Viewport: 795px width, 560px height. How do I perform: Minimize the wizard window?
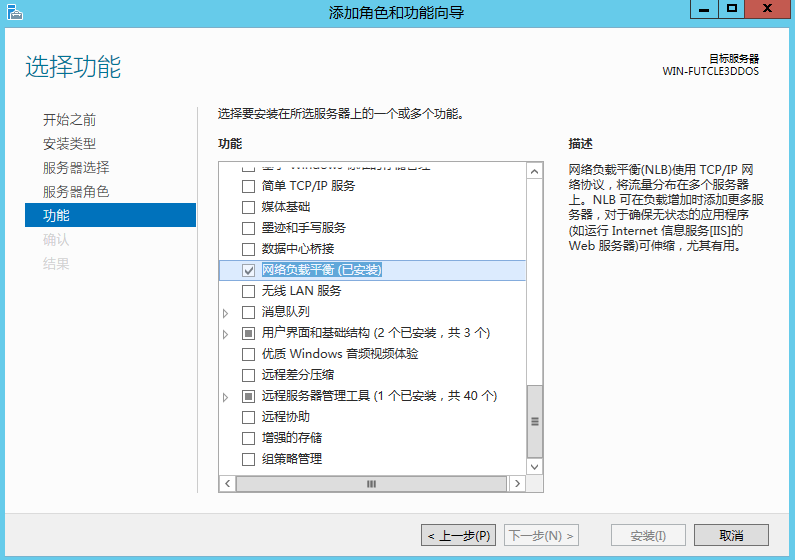(704, 9)
